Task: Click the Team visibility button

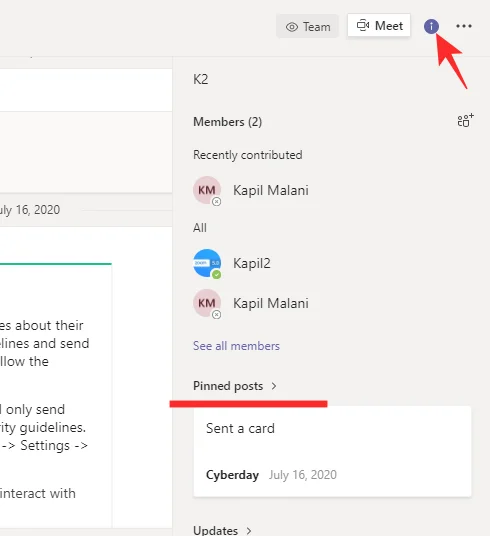Action: click(307, 26)
